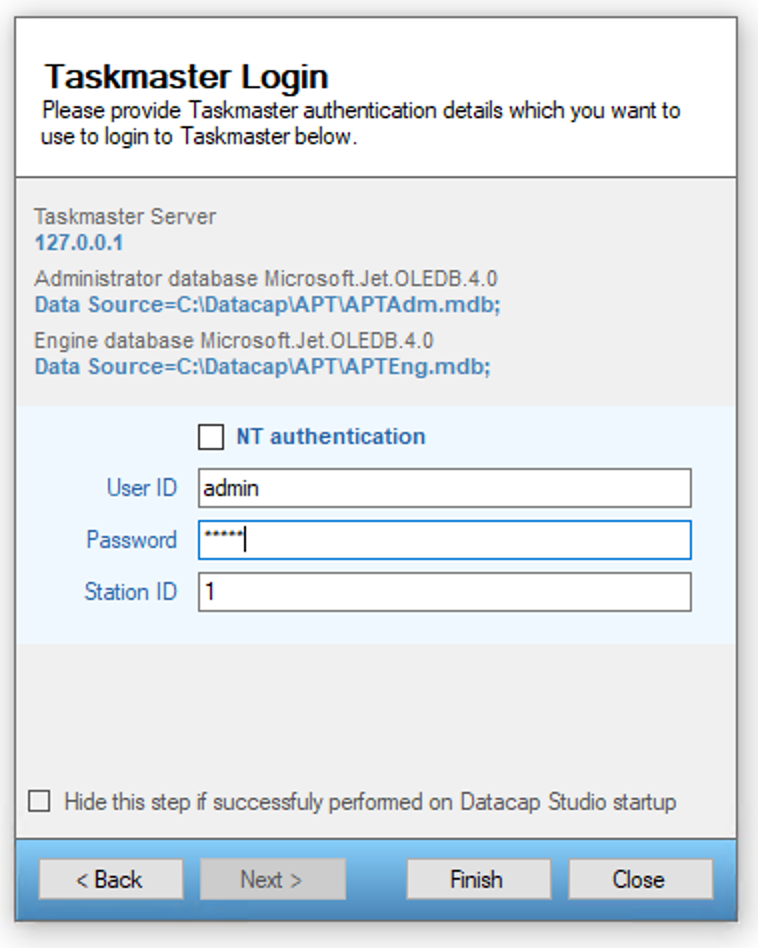
Task: Enable the NT authentication checkbox
Action: 211,437
